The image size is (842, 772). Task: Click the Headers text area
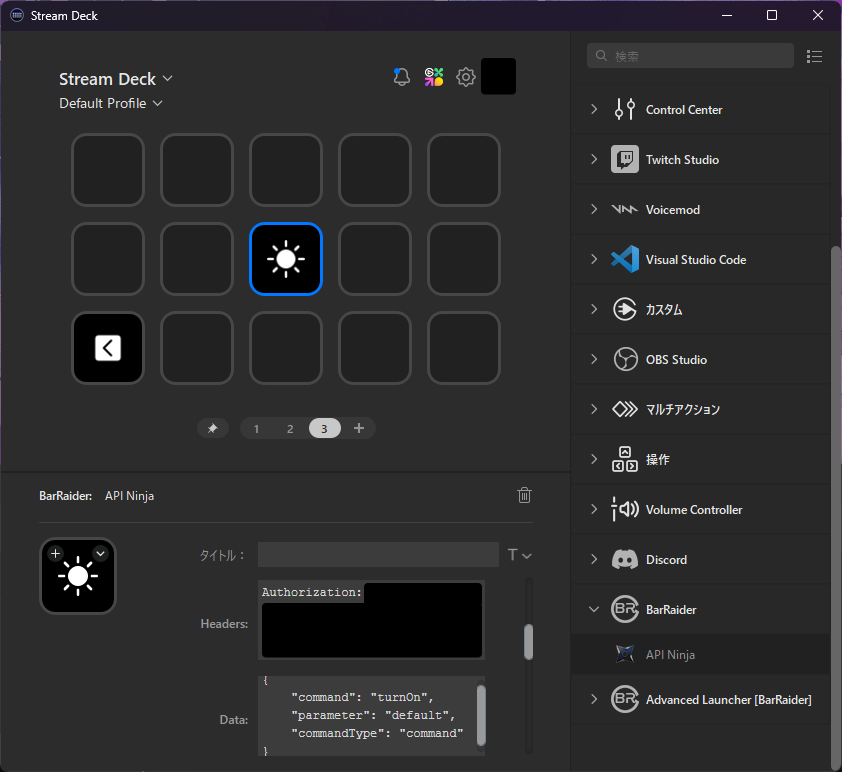(x=371, y=620)
